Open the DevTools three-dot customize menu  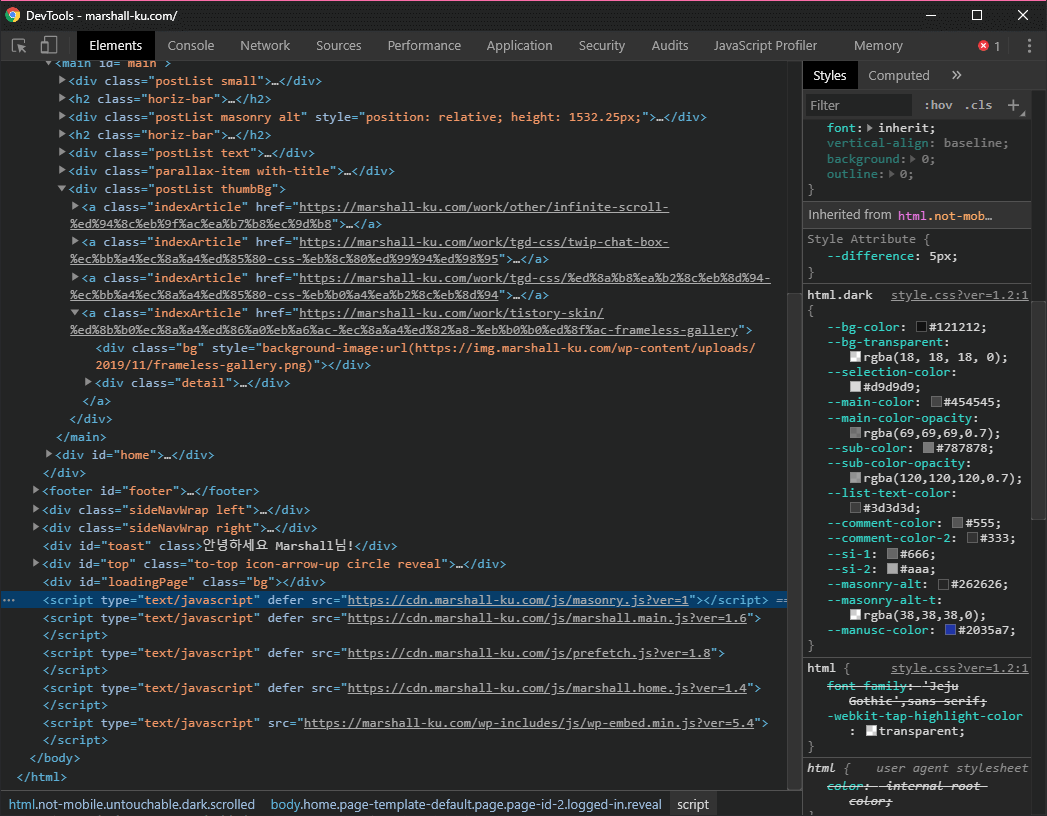[x=1028, y=46]
